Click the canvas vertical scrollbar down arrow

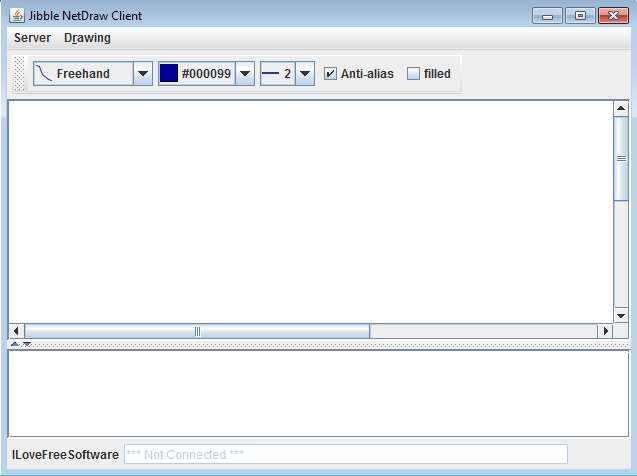tap(621, 316)
